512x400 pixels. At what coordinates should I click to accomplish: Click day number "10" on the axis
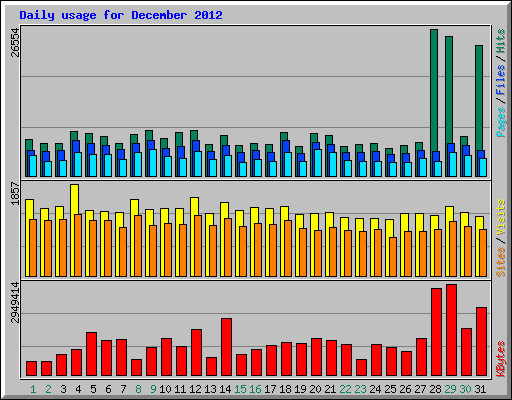[165, 389]
